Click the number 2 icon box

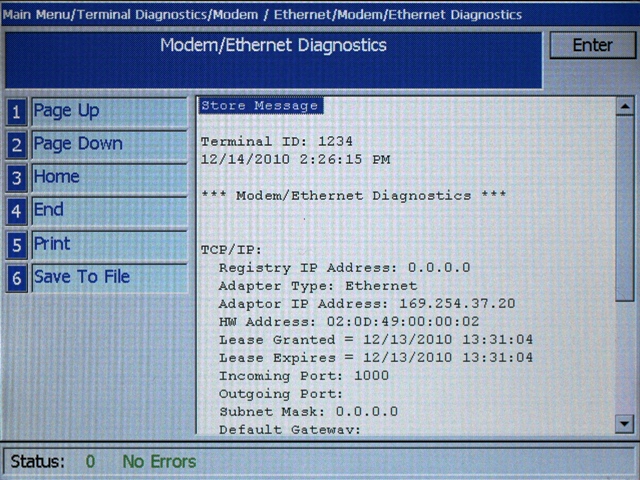pos(16,145)
